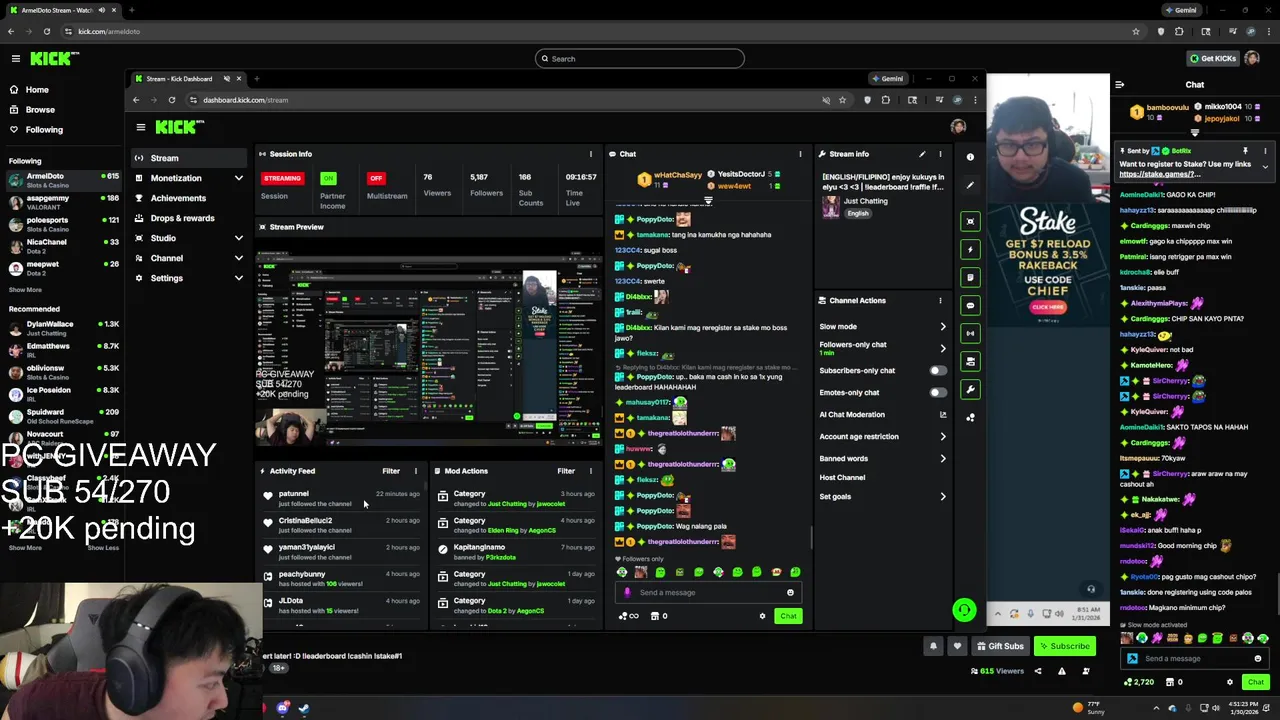Bookmark kick.com page with the star icon

[1136, 31]
